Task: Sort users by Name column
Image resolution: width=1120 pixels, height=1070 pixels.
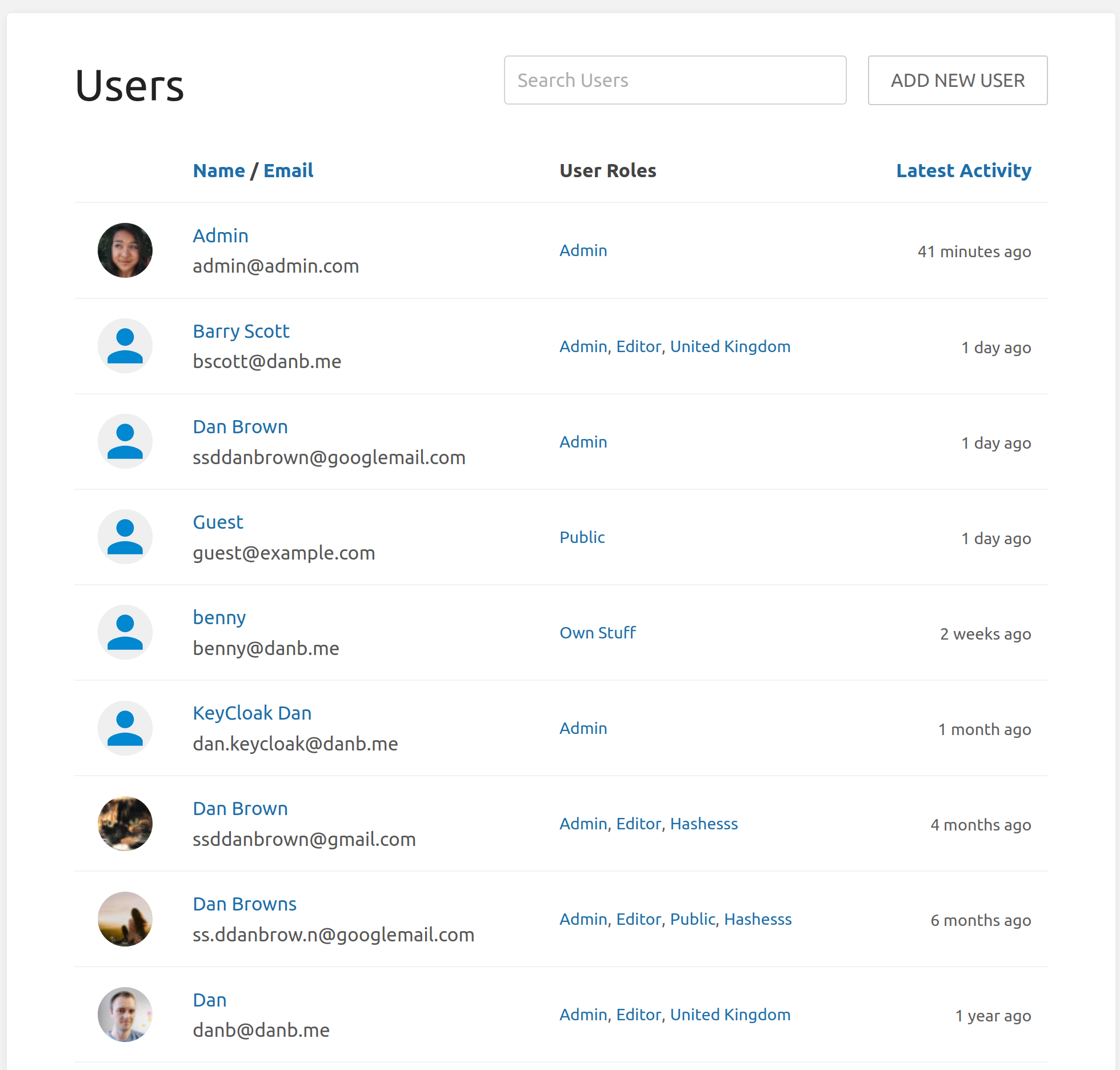Action: (219, 170)
